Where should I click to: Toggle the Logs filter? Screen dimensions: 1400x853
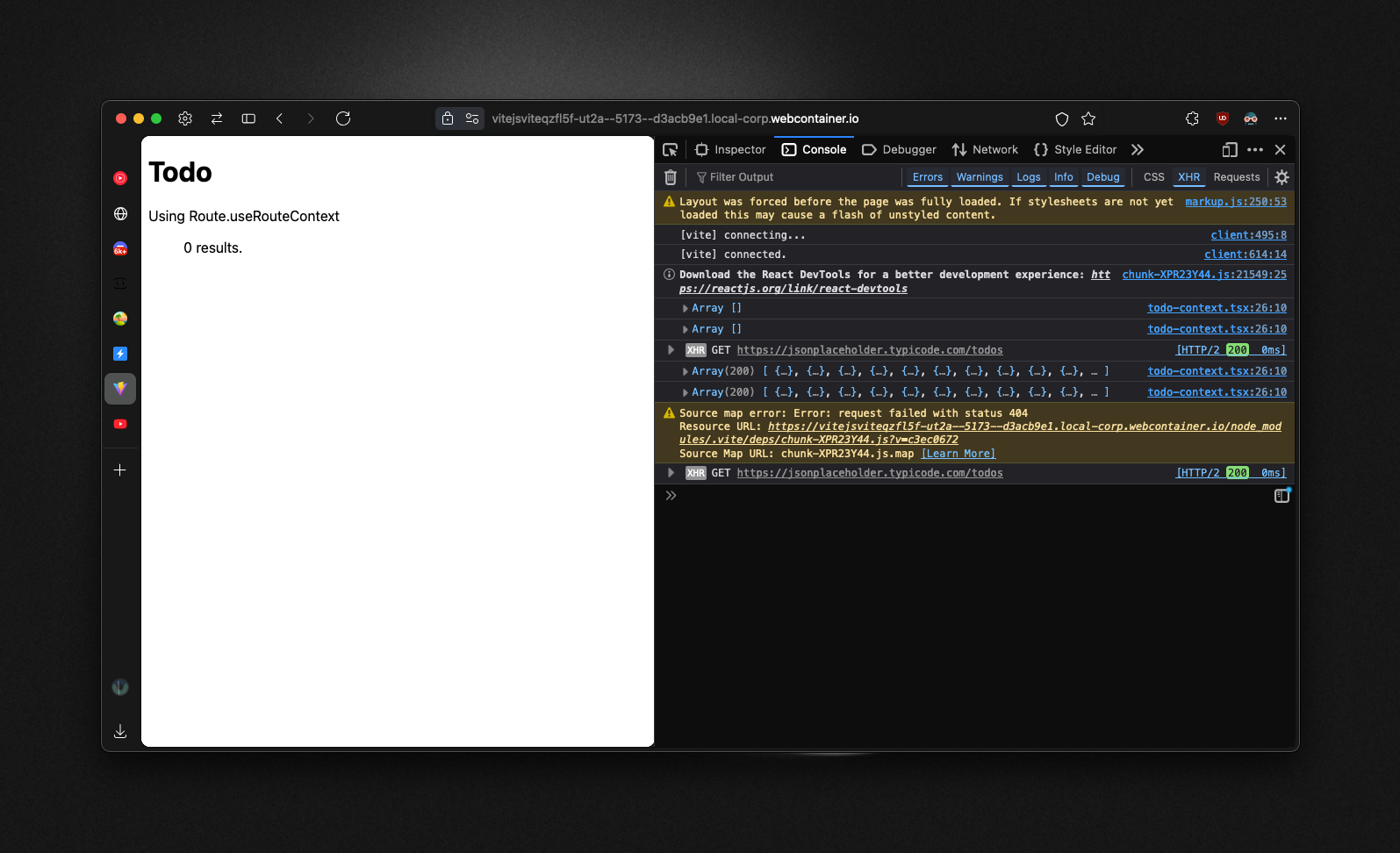click(1029, 177)
